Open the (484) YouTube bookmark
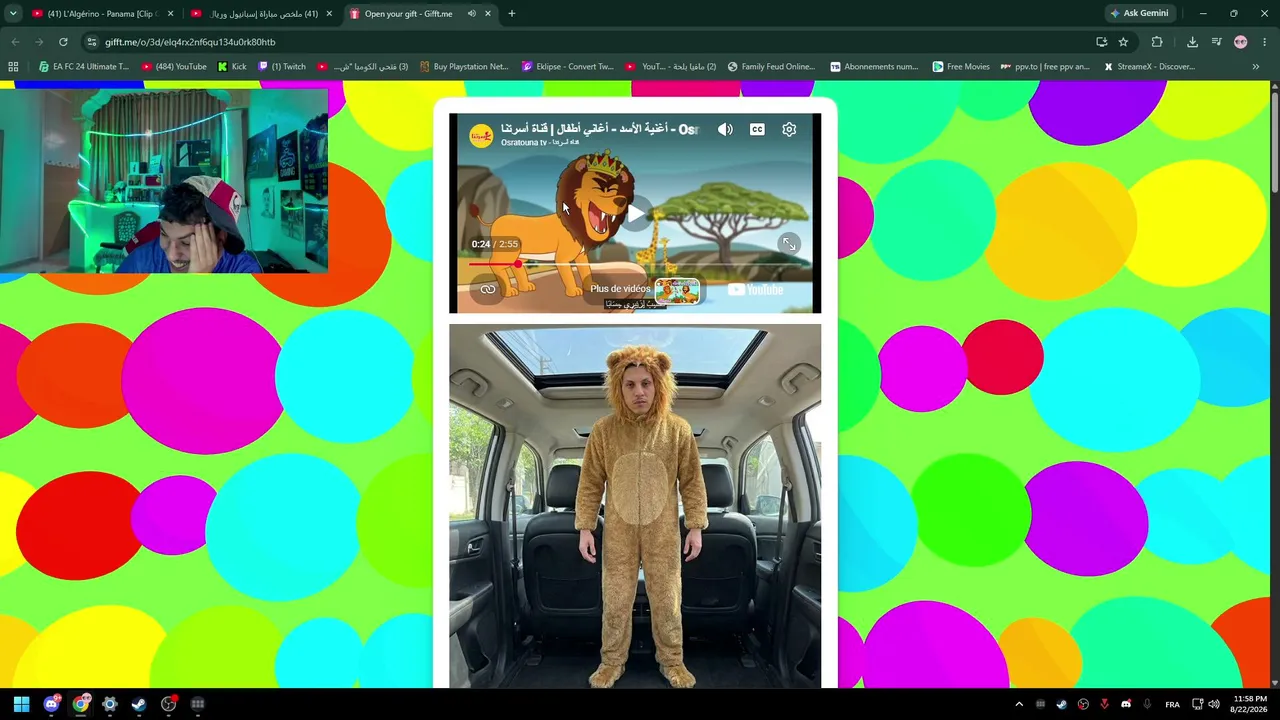Viewport: 1280px width, 720px height. 174,67
